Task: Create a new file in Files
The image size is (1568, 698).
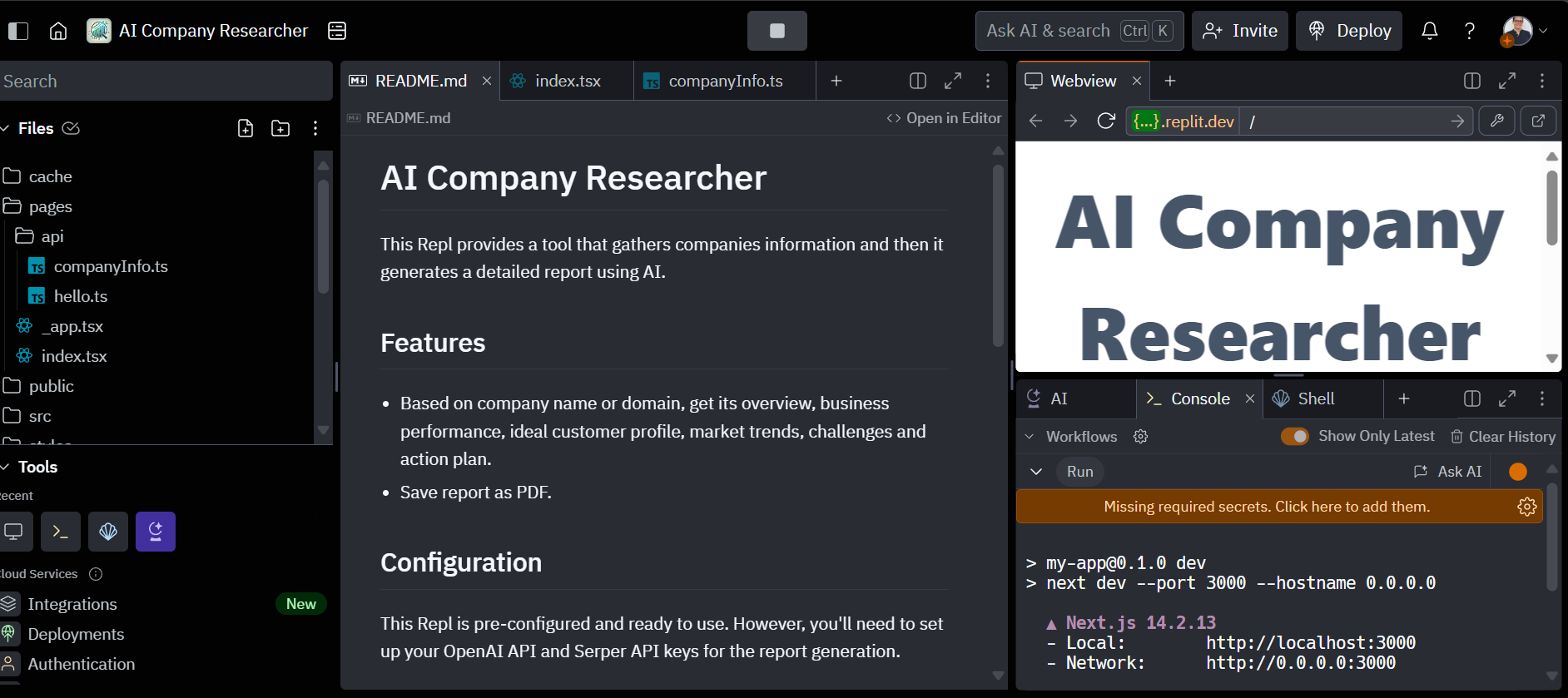Action: (246, 128)
